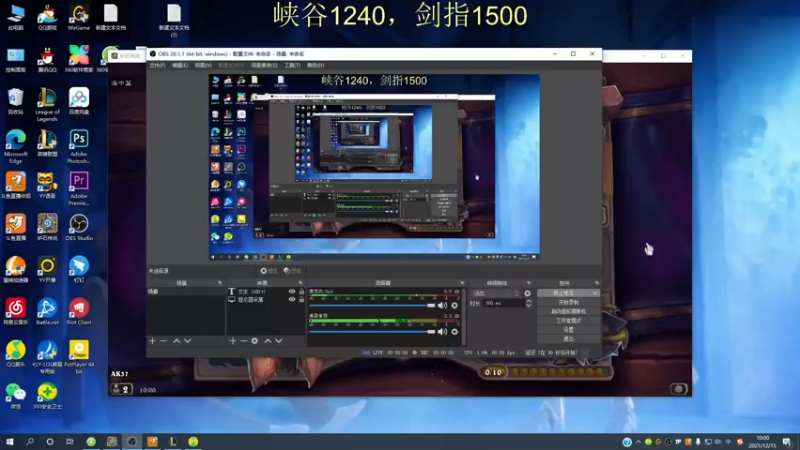Open the Tools menu in OBS
The height and width of the screenshot is (450, 800).
tap(292, 65)
